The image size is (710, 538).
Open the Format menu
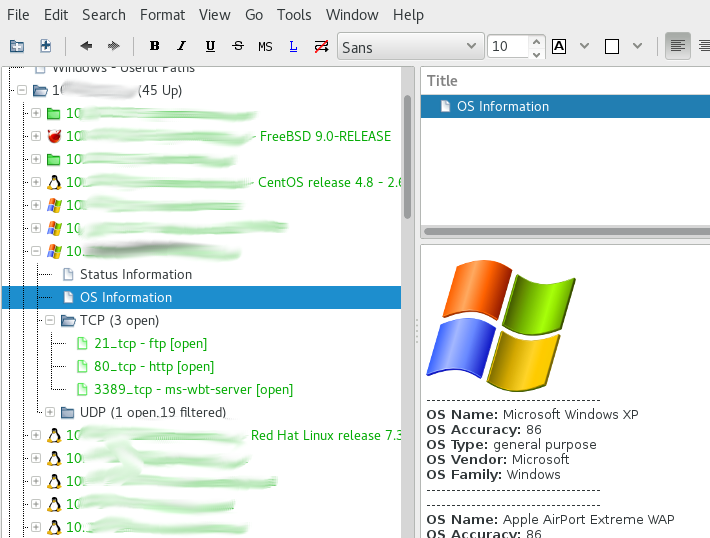tap(162, 14)
